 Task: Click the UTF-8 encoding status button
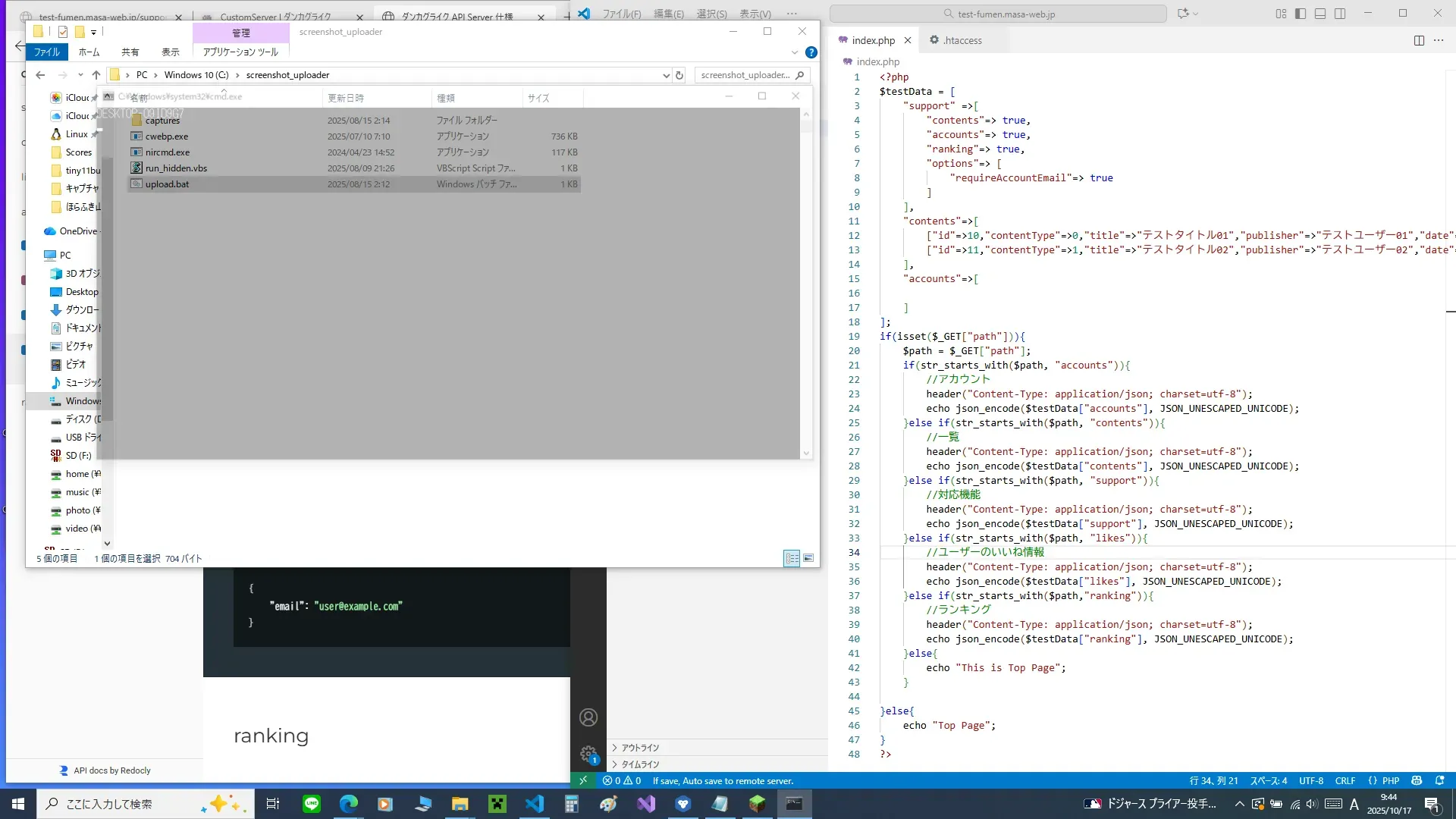tap(1311, 780)
